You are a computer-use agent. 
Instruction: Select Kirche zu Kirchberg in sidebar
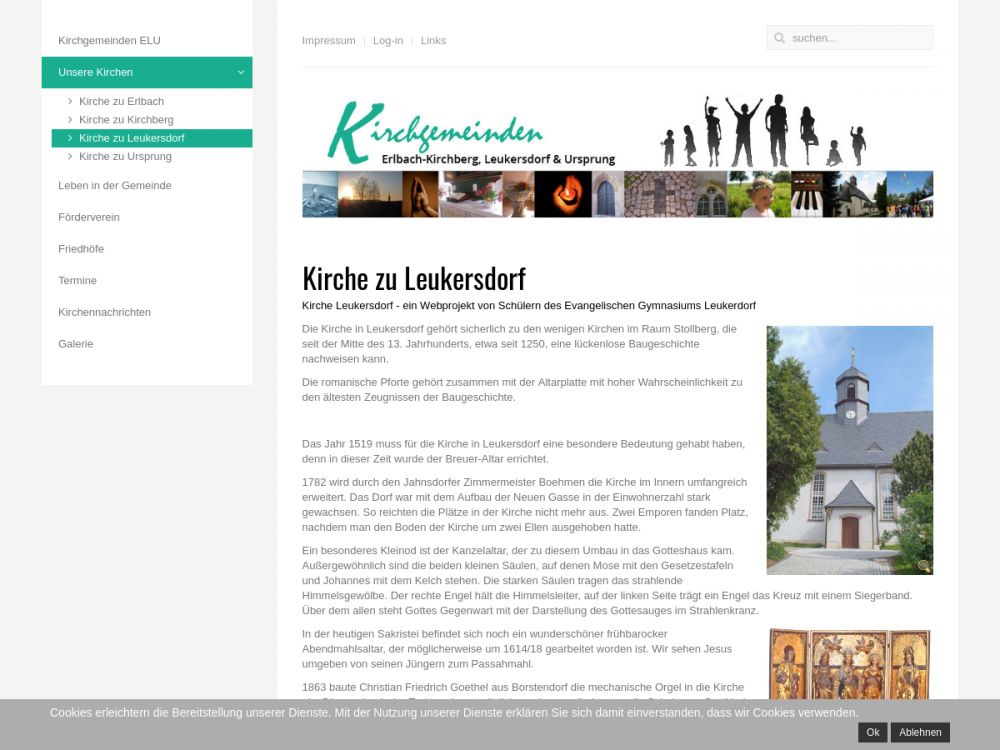coord(126,120)
